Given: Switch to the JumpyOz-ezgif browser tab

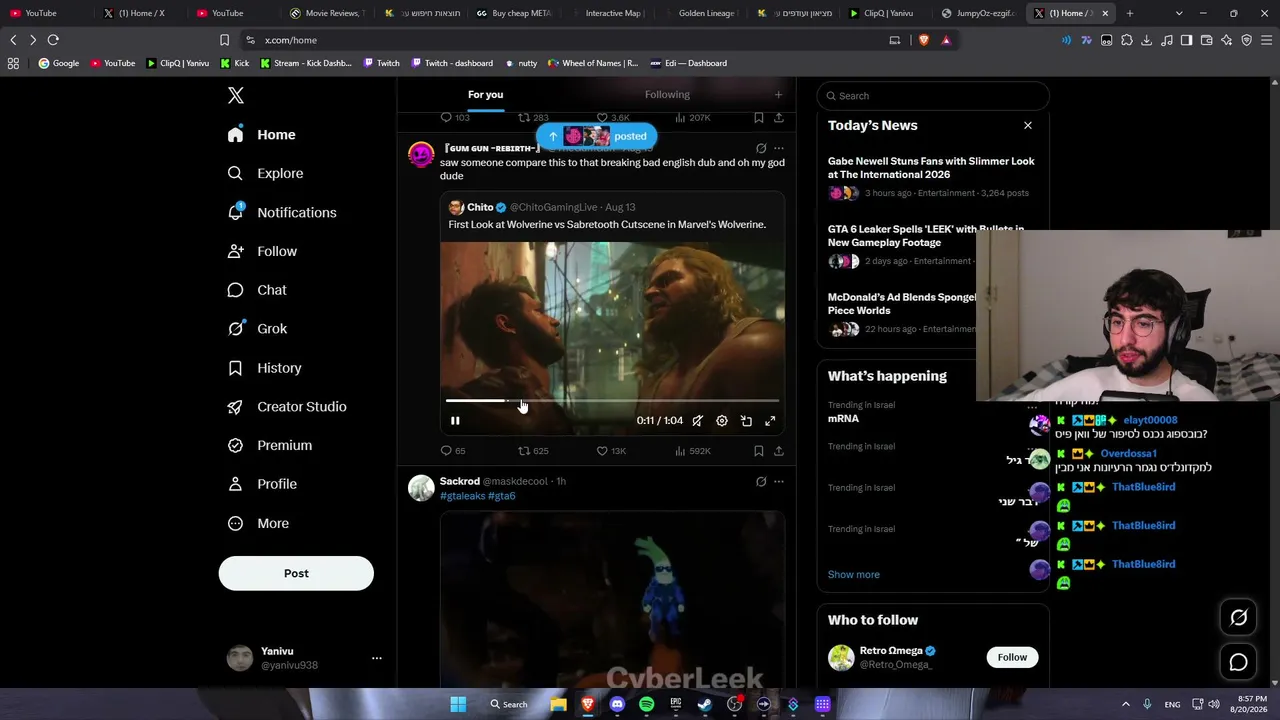Looking at the screenshot, I should 978,13.
